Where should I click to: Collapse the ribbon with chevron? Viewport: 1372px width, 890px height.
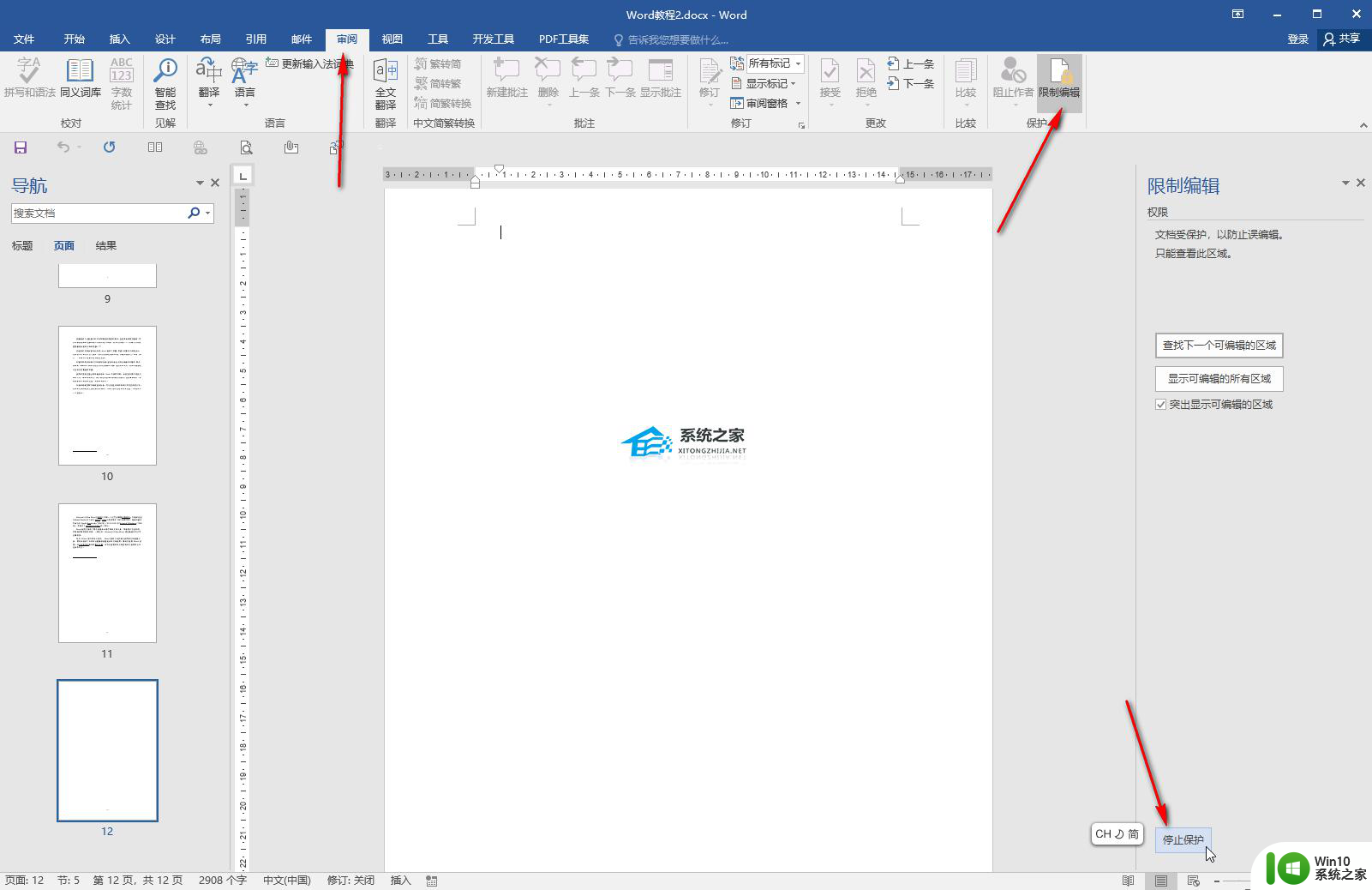point(1363,125)
